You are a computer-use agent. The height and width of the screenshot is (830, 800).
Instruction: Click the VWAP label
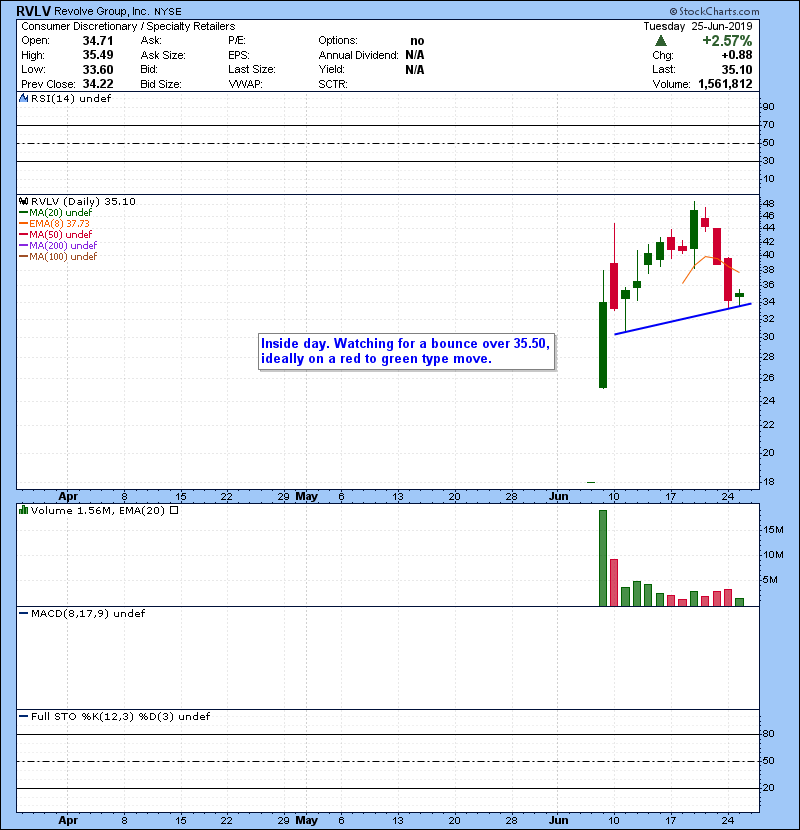245,84
